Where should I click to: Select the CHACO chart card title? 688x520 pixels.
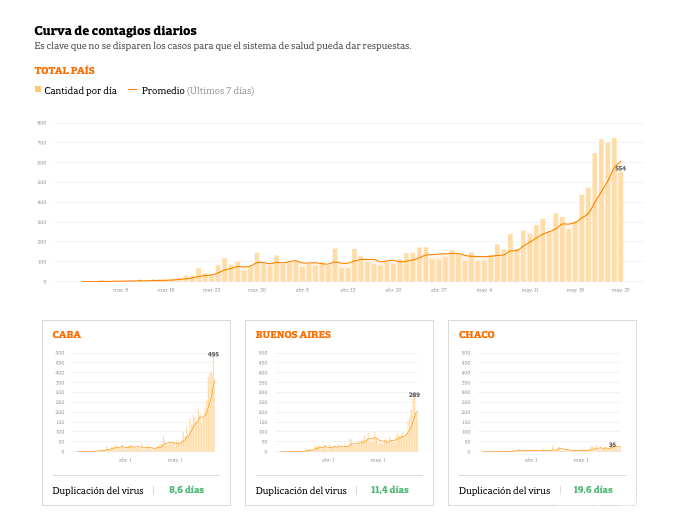click(x=476, y=335)
